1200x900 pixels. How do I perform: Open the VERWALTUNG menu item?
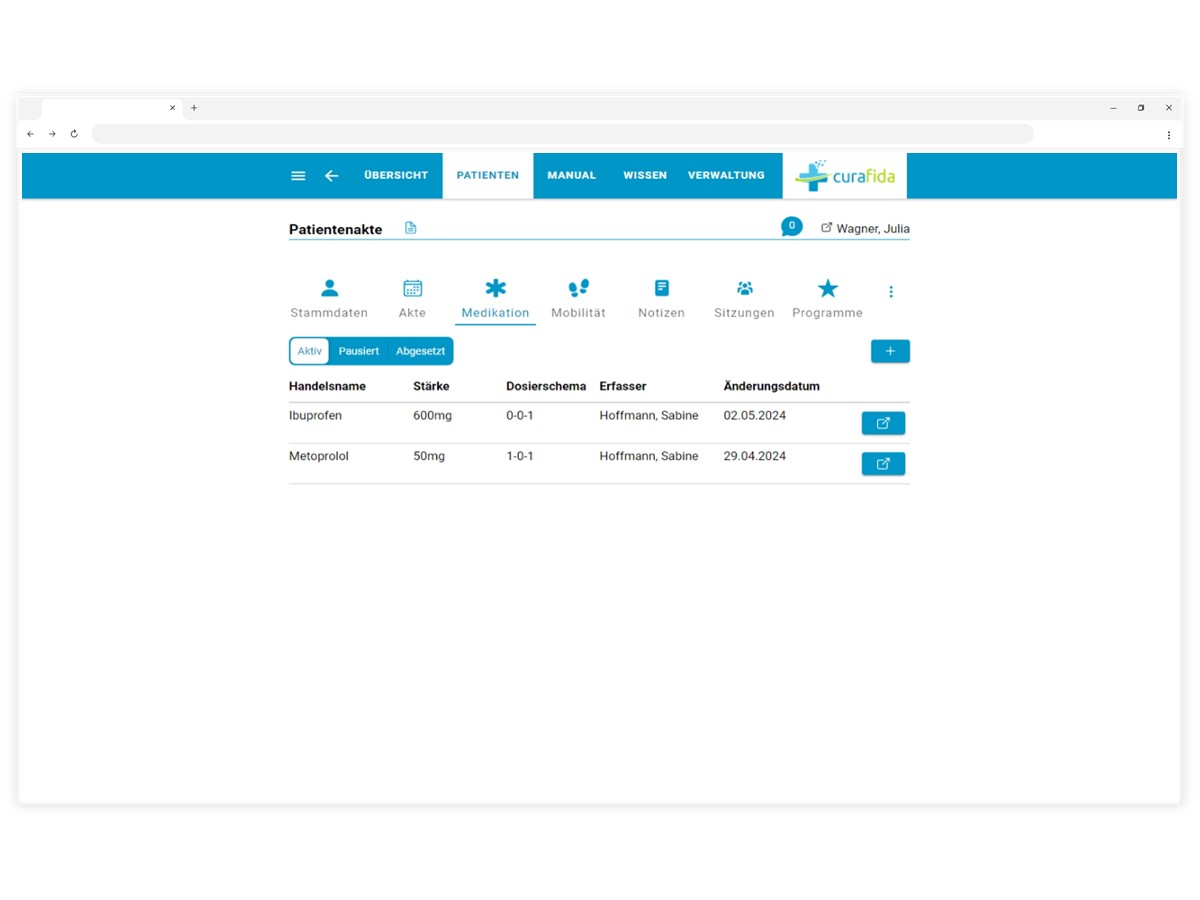(x=726, y=175)
